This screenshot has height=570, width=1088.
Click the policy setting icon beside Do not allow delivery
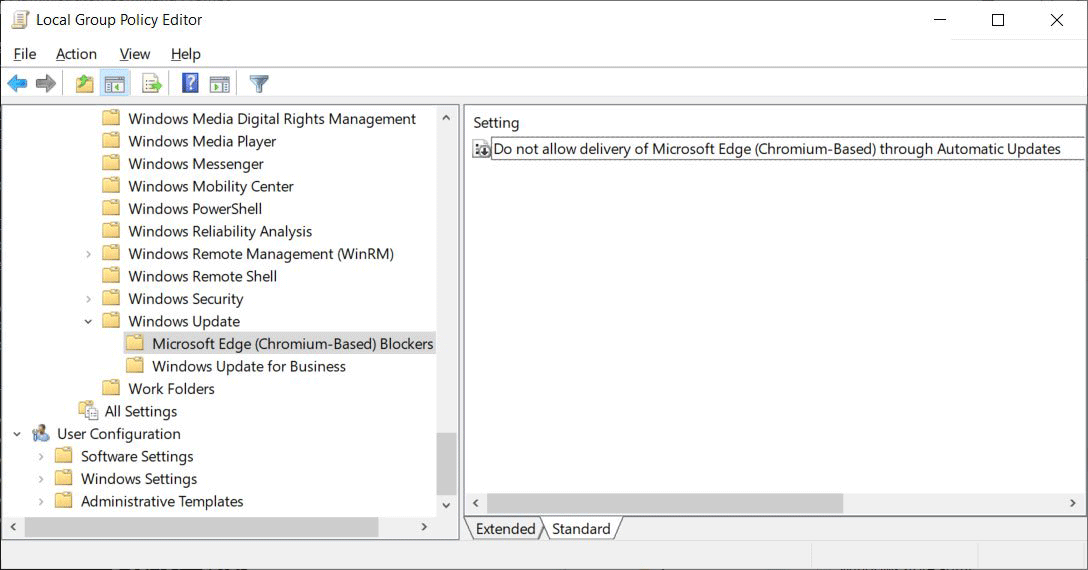[482, 149]
